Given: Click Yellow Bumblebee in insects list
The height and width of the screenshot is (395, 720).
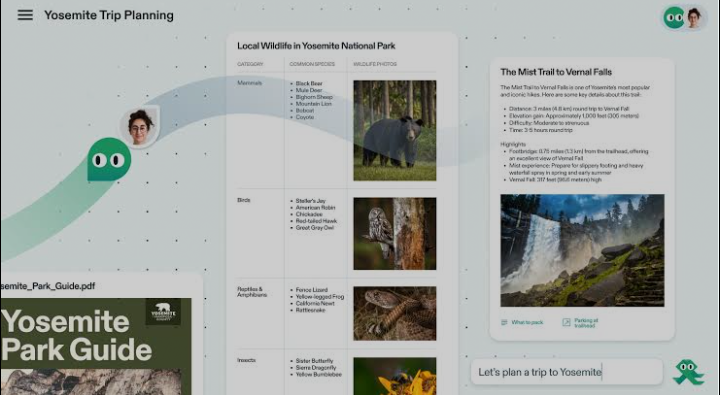Looking at the screenshot, I should click(319, 374).
